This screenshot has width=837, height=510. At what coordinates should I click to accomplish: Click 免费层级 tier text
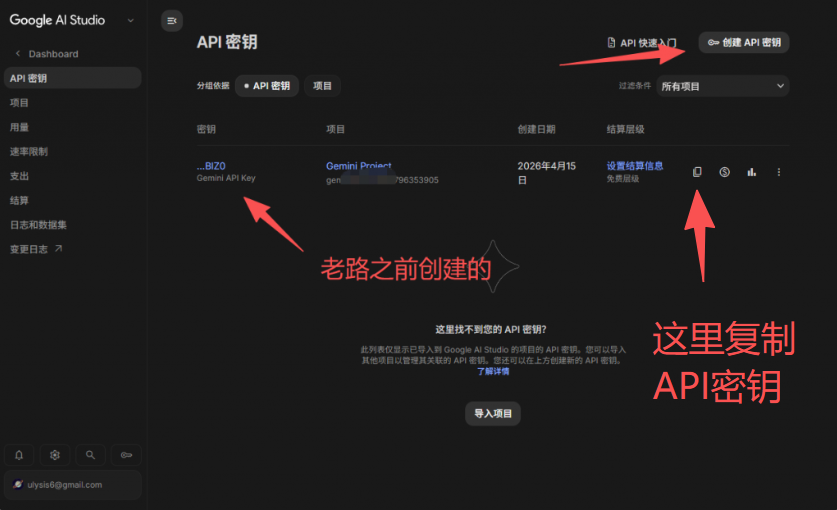(x=622, y=179)
